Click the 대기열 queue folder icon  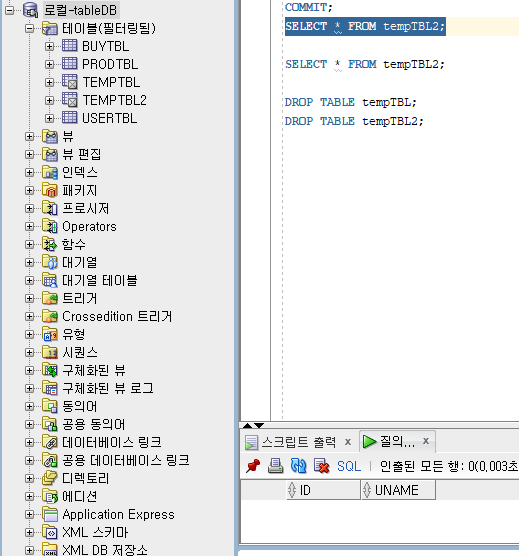50,262
